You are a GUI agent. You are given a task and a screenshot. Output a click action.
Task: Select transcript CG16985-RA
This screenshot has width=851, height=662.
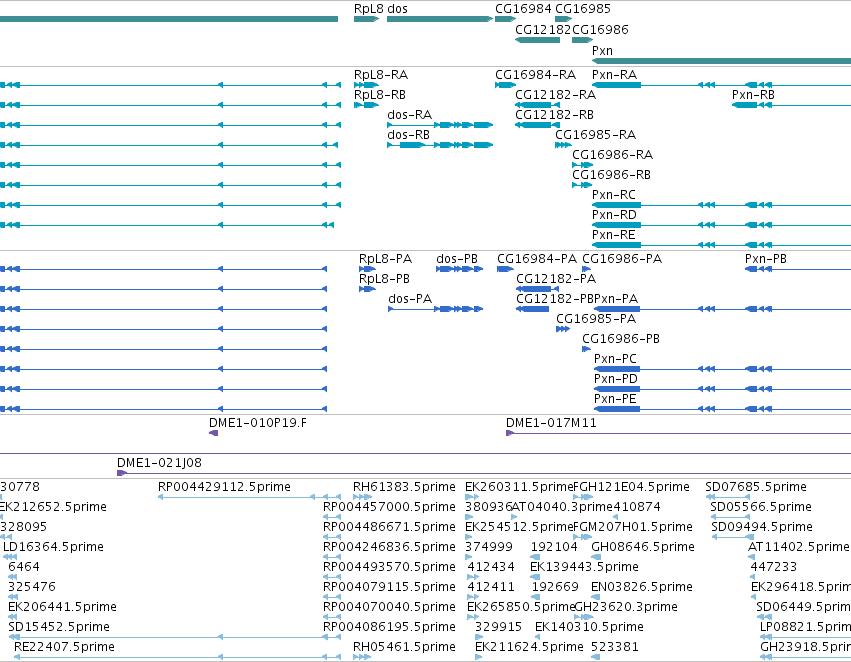pos(595,135)
